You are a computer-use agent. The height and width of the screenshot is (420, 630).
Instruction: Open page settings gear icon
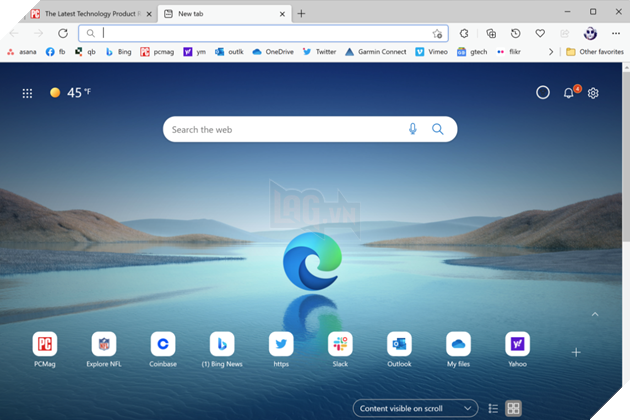coord(593,93)
